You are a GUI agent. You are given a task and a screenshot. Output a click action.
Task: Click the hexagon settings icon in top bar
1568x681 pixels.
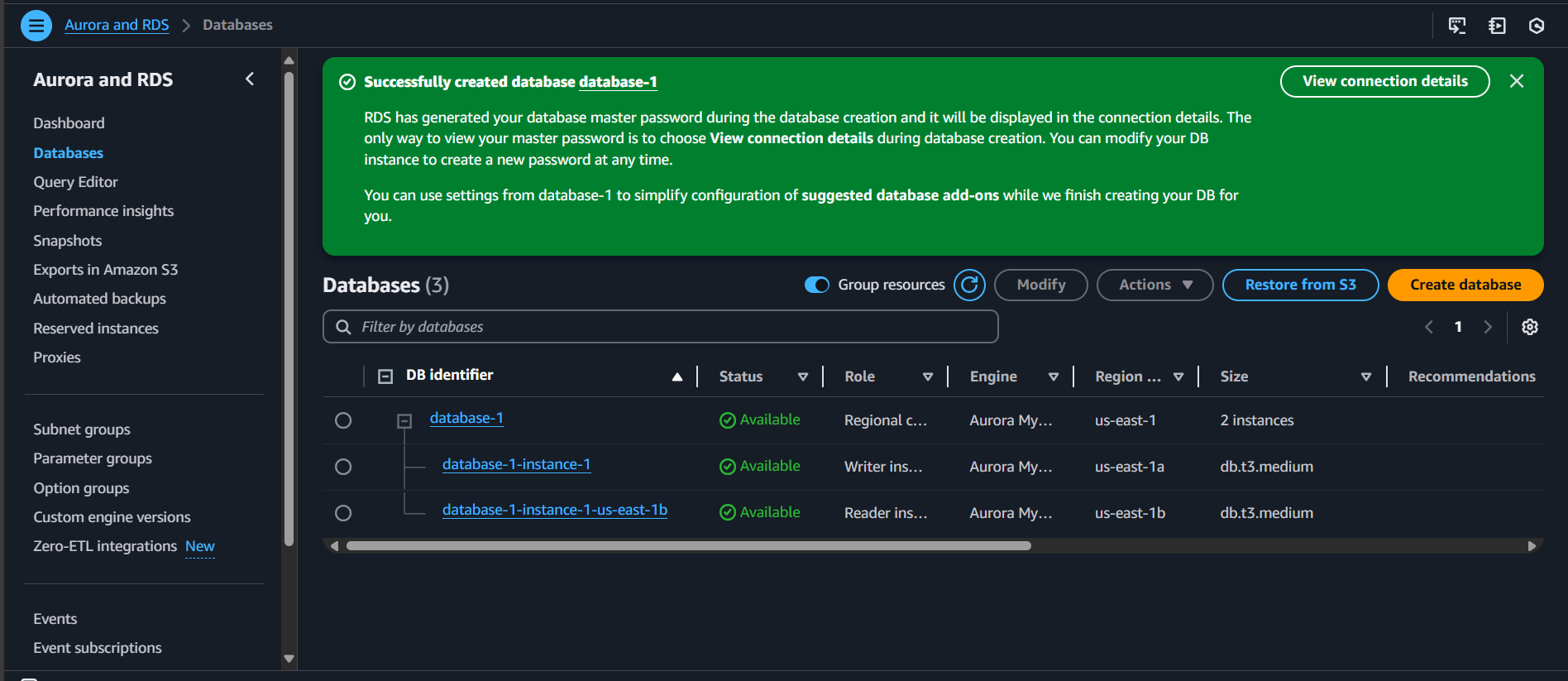point(1537,26)
